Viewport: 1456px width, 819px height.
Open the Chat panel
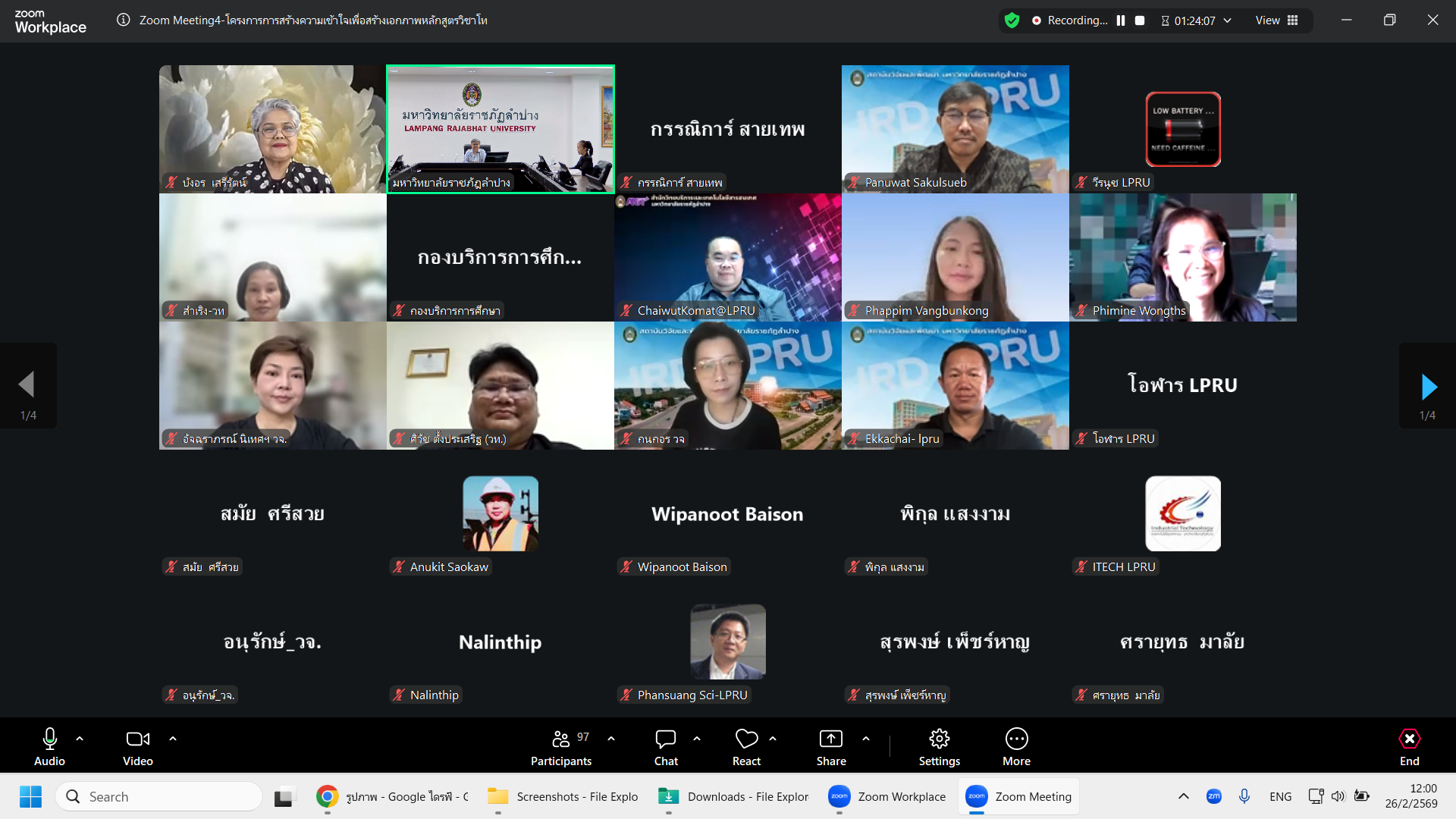click(666, 747)
